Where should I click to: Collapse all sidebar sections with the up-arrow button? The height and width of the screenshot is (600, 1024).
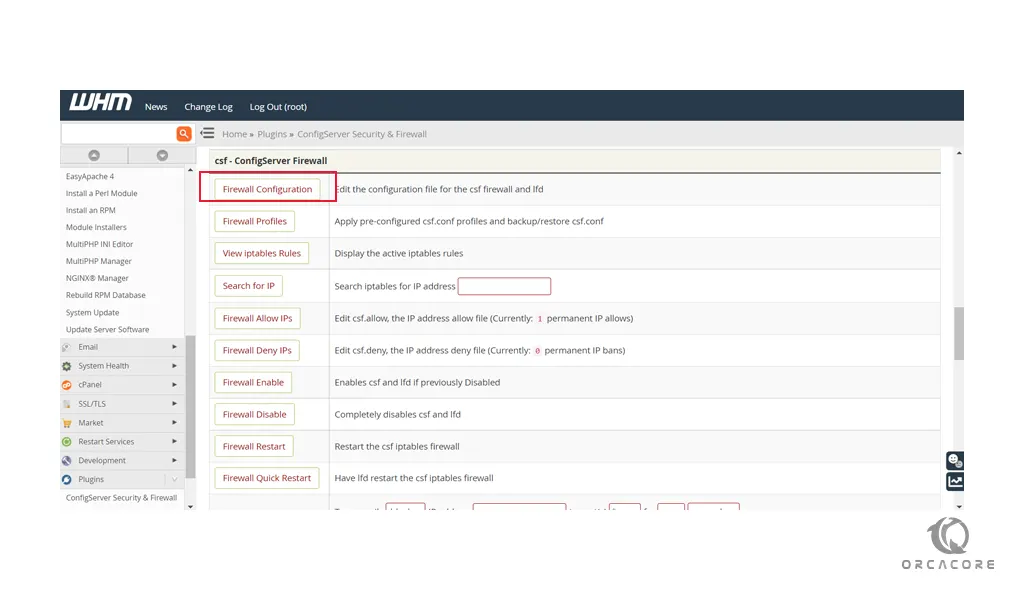pos(94,155)
